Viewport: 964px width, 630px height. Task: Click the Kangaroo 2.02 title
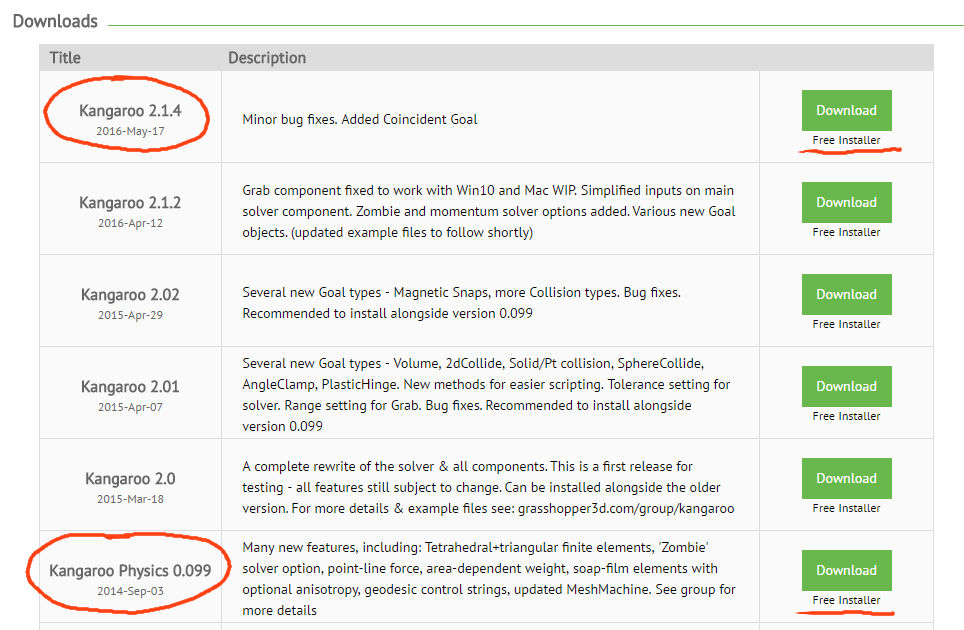tap(130, 295)
